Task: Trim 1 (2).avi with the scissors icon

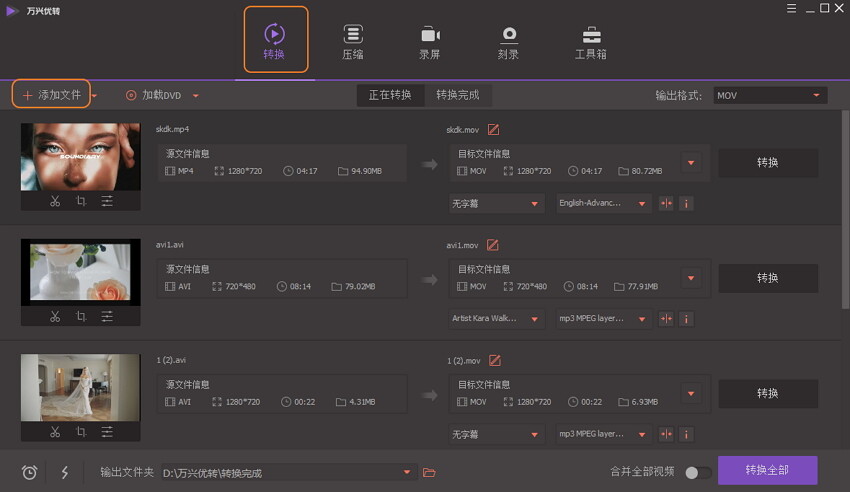Action: (x=55, y=432)
